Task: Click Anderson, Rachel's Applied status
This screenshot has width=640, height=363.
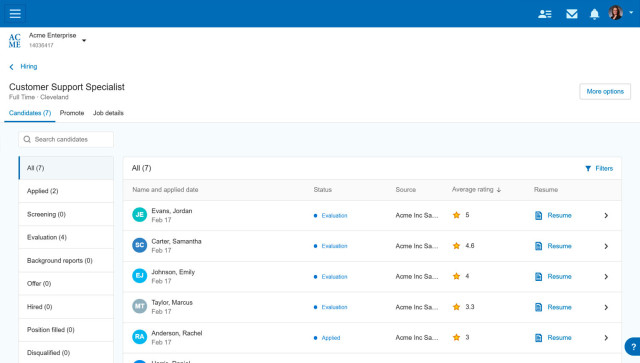Action: click(331, 338)
